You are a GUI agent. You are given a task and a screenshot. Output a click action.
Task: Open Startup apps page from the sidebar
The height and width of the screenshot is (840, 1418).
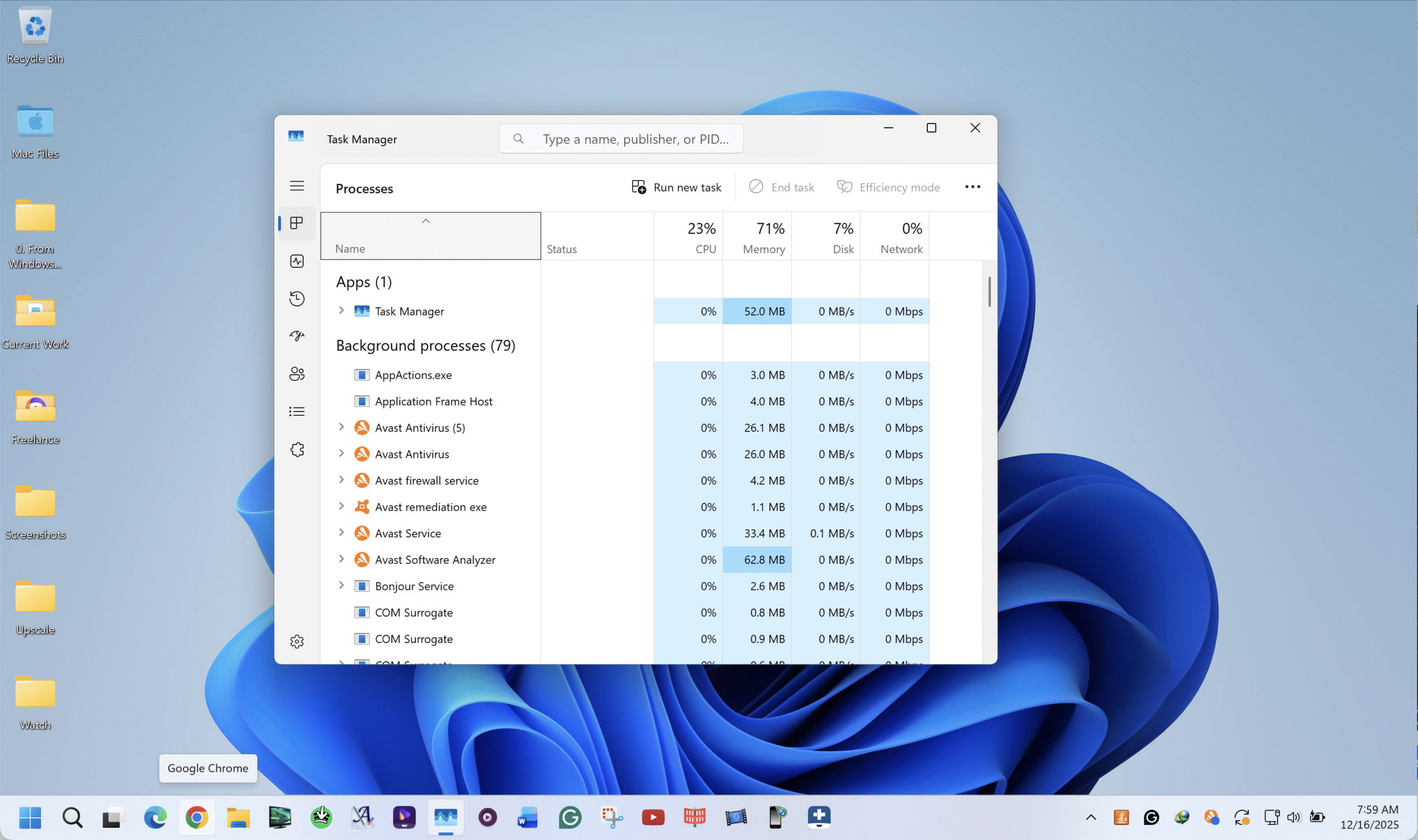[297, 336]
